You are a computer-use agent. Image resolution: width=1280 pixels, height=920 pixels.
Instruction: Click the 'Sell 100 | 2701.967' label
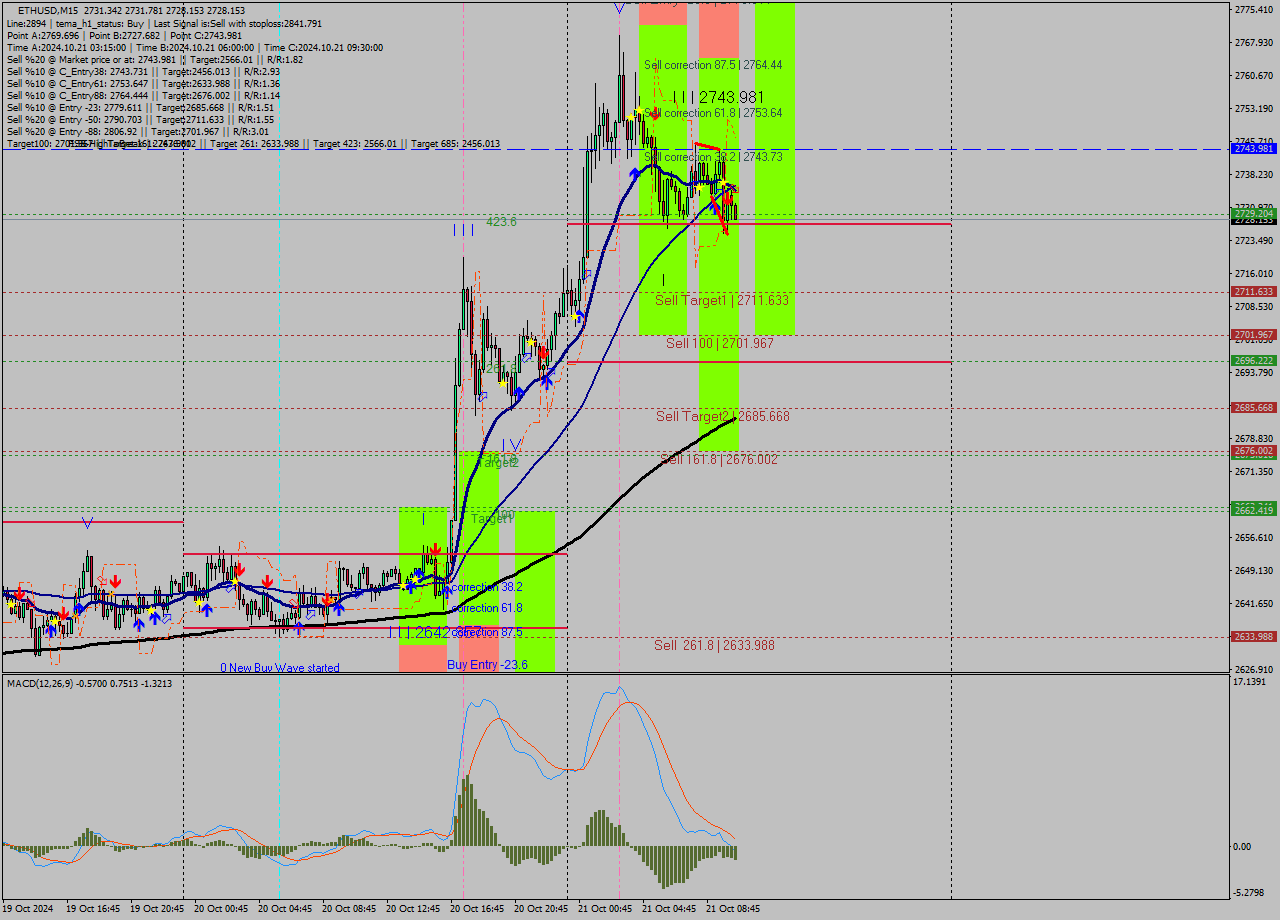point(720,343)
